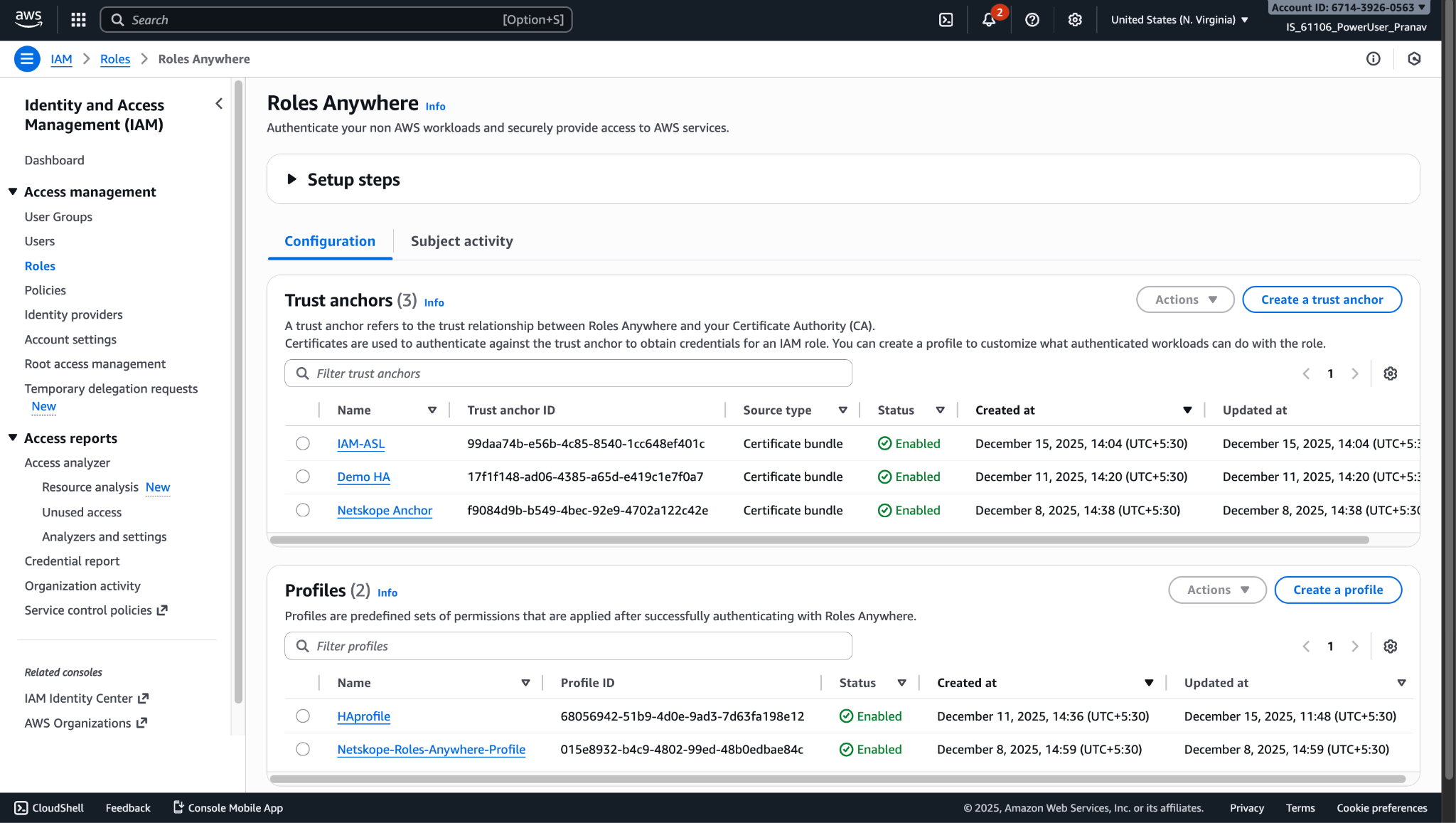The height and width of the screenshot is (823, 1456).
Task: Open Trust anchors table preferences gear
Action: tap(1391, 373)
